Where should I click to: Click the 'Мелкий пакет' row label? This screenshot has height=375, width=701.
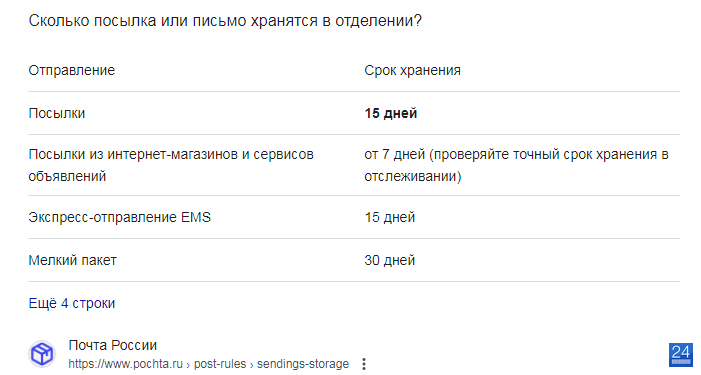72,260
